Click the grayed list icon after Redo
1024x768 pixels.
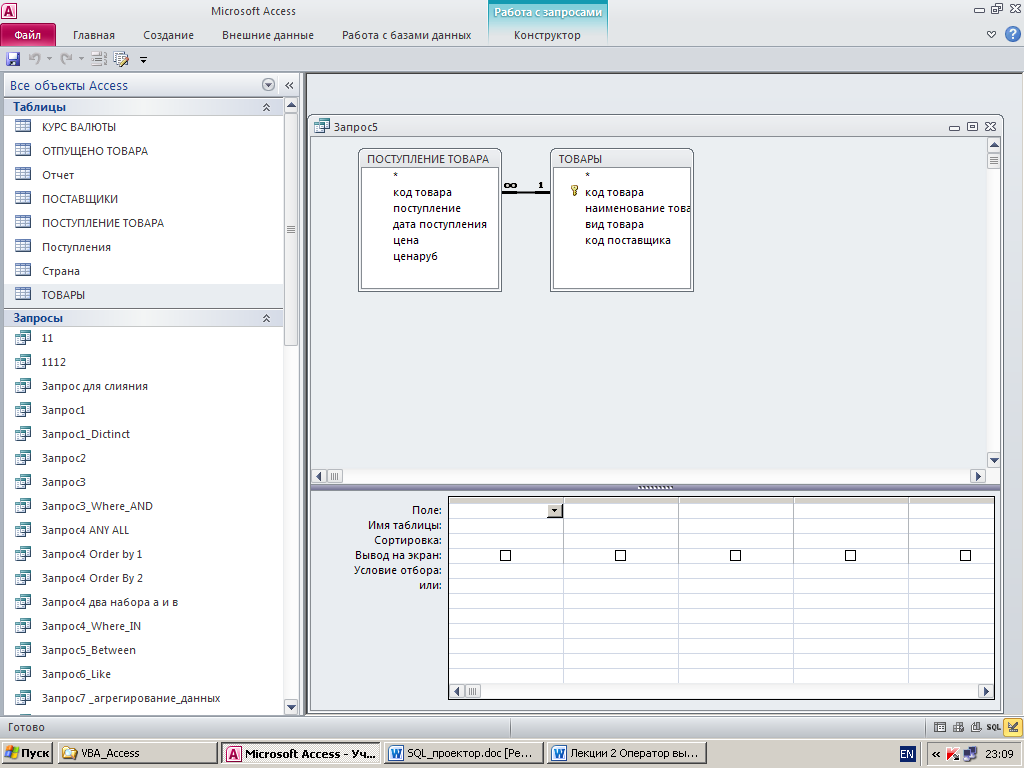tap(99, 59)
